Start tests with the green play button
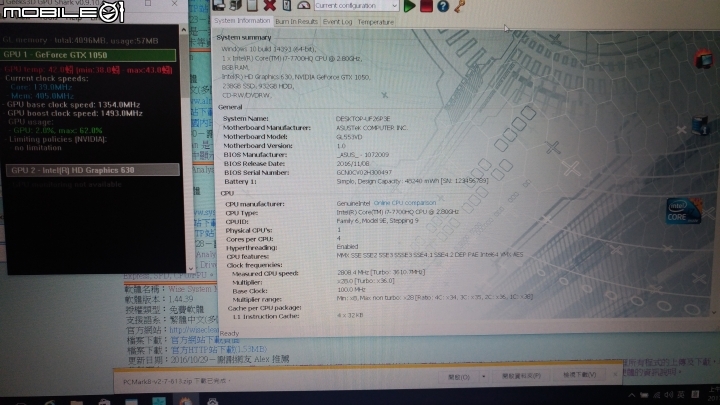 tap(409, 6)
